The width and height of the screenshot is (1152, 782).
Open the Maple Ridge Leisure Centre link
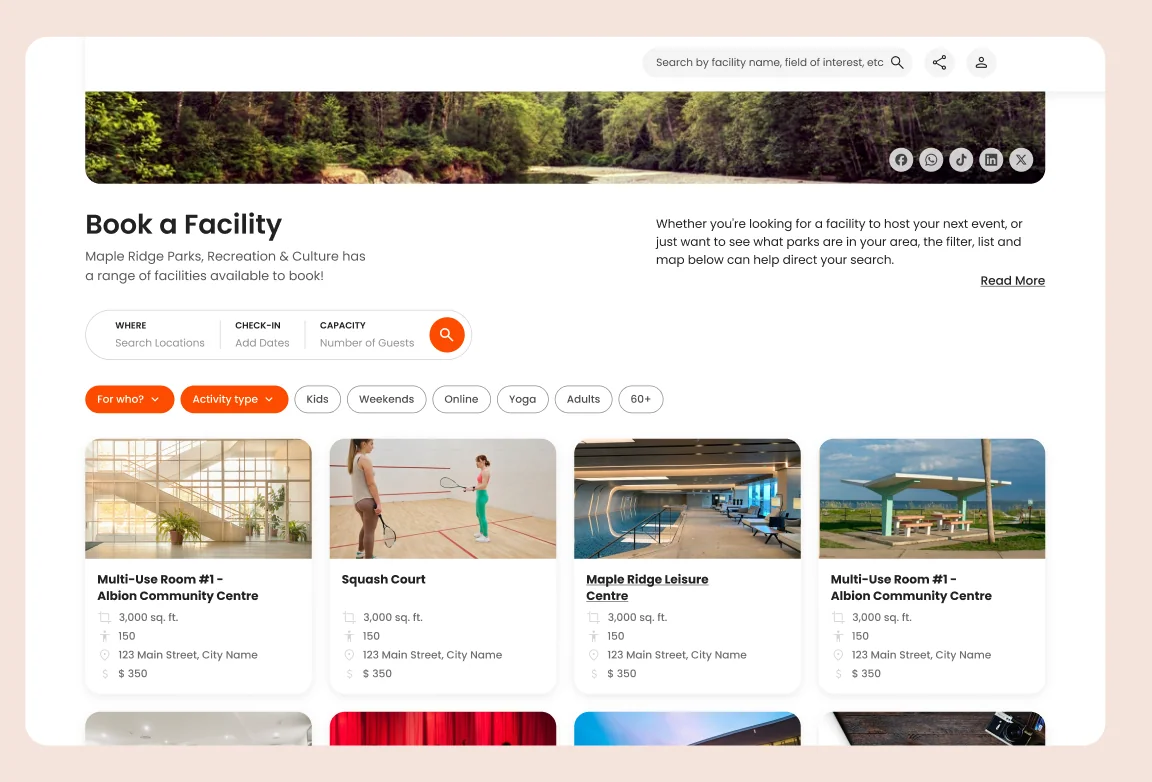point(647,587)
